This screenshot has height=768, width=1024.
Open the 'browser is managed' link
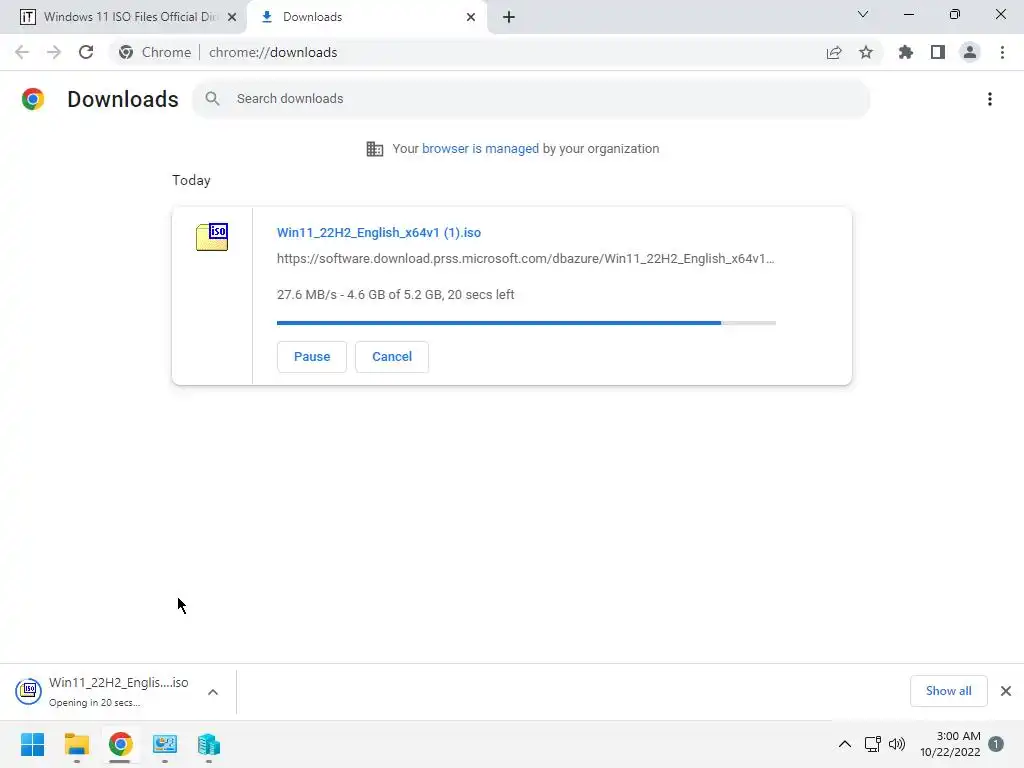click(x=480, y=149)
